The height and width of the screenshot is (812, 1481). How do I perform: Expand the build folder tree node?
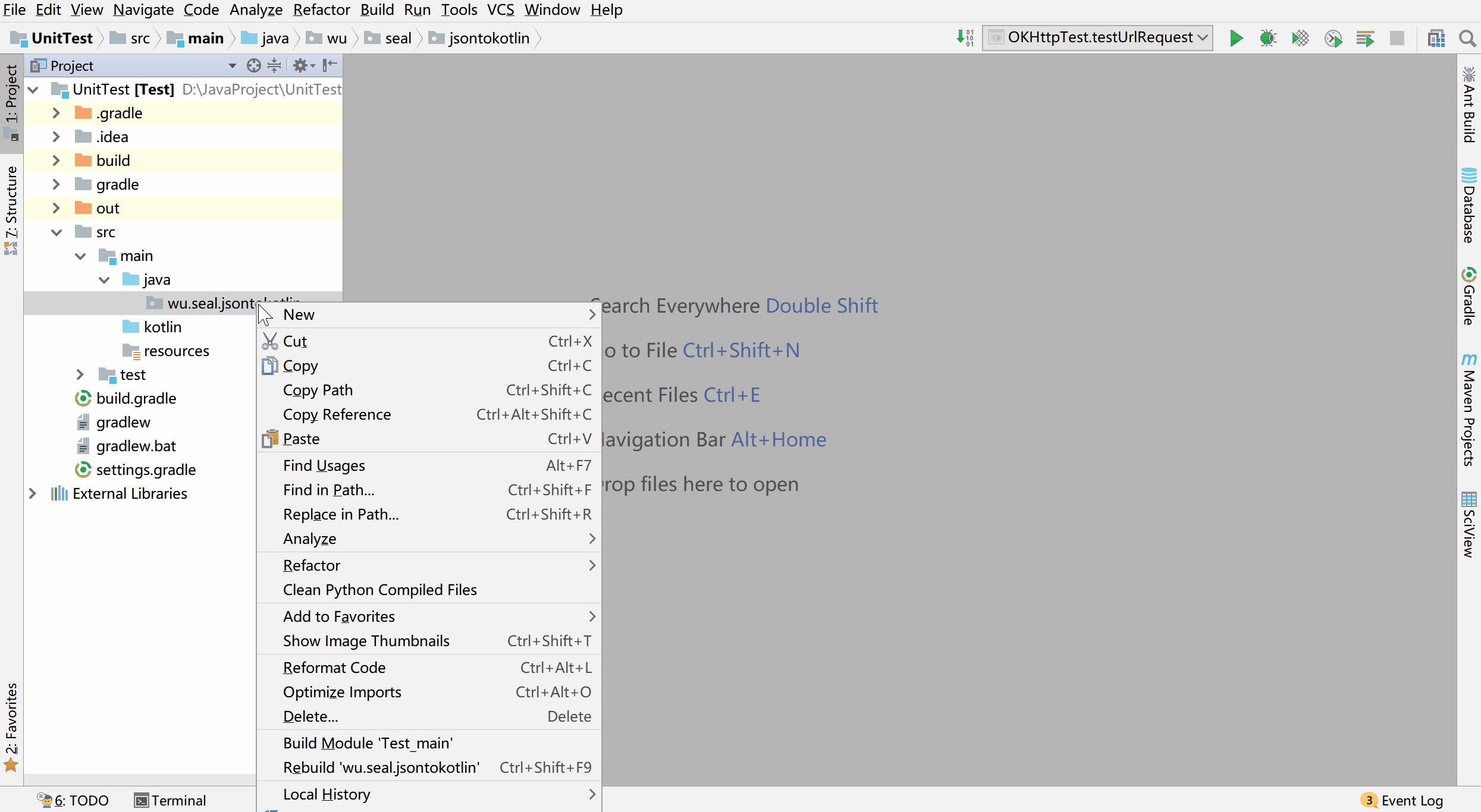(56, 160)
